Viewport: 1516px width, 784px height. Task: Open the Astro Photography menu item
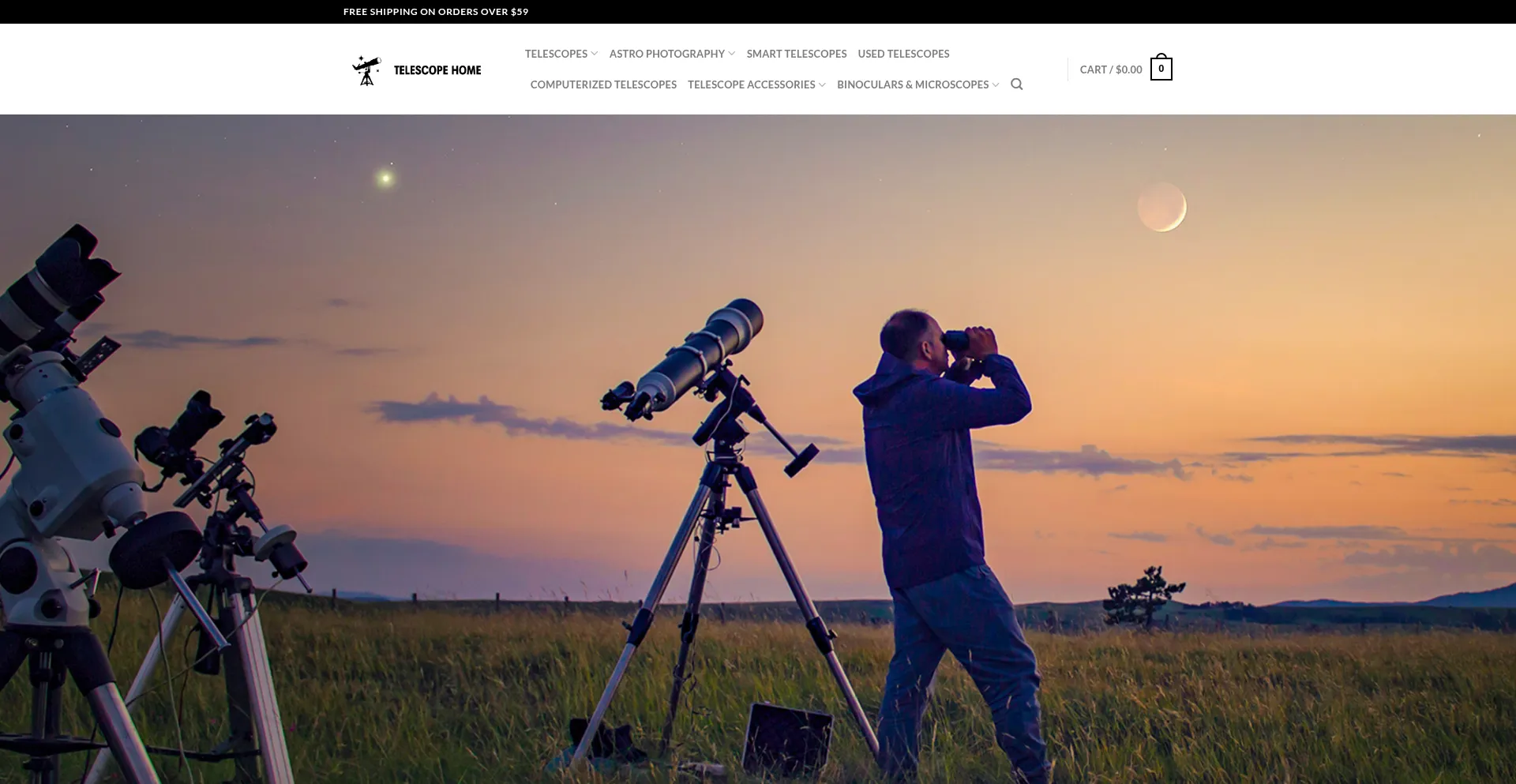click(x=666, y=54)
